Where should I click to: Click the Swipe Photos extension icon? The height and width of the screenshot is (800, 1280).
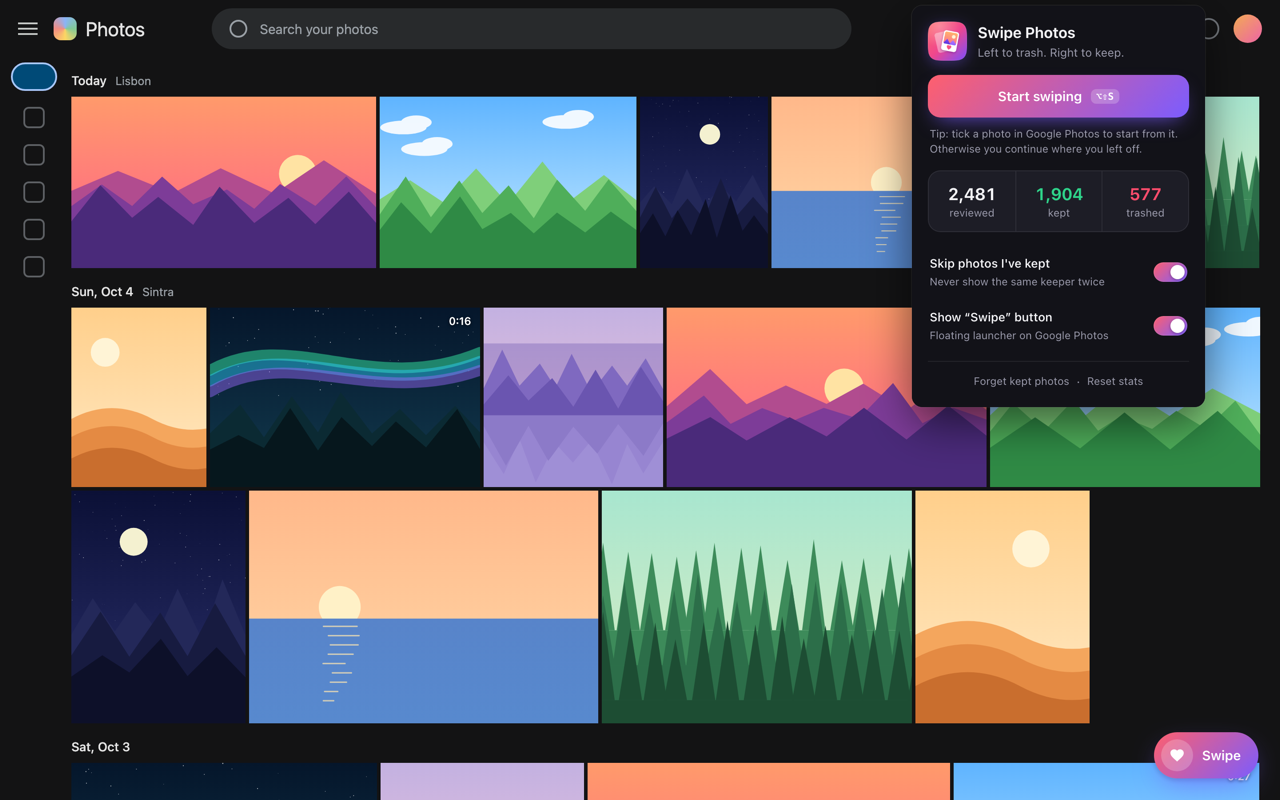pos(947,42)
